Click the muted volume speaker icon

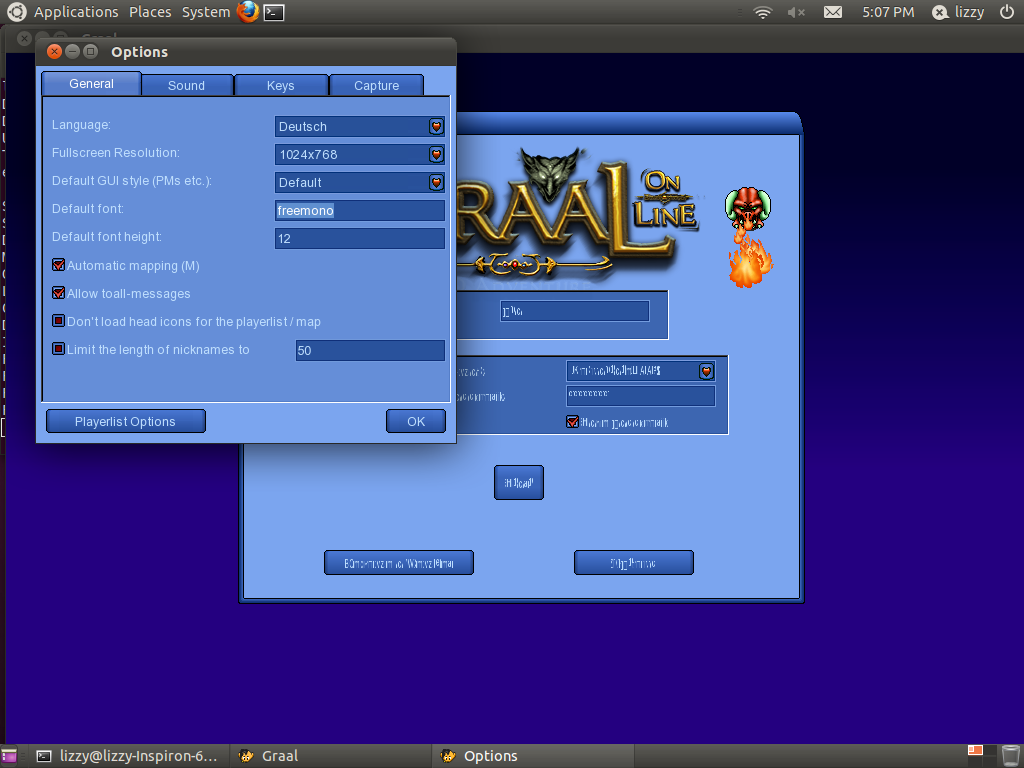[796, 12]
